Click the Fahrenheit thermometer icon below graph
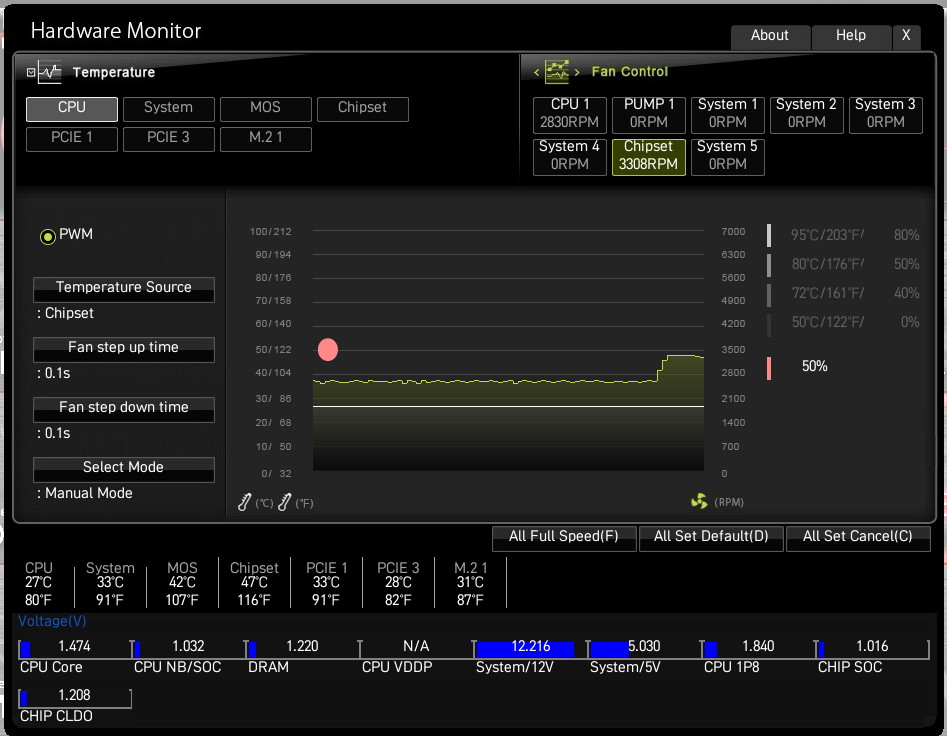947x736 pixels. tap(284, 502)
